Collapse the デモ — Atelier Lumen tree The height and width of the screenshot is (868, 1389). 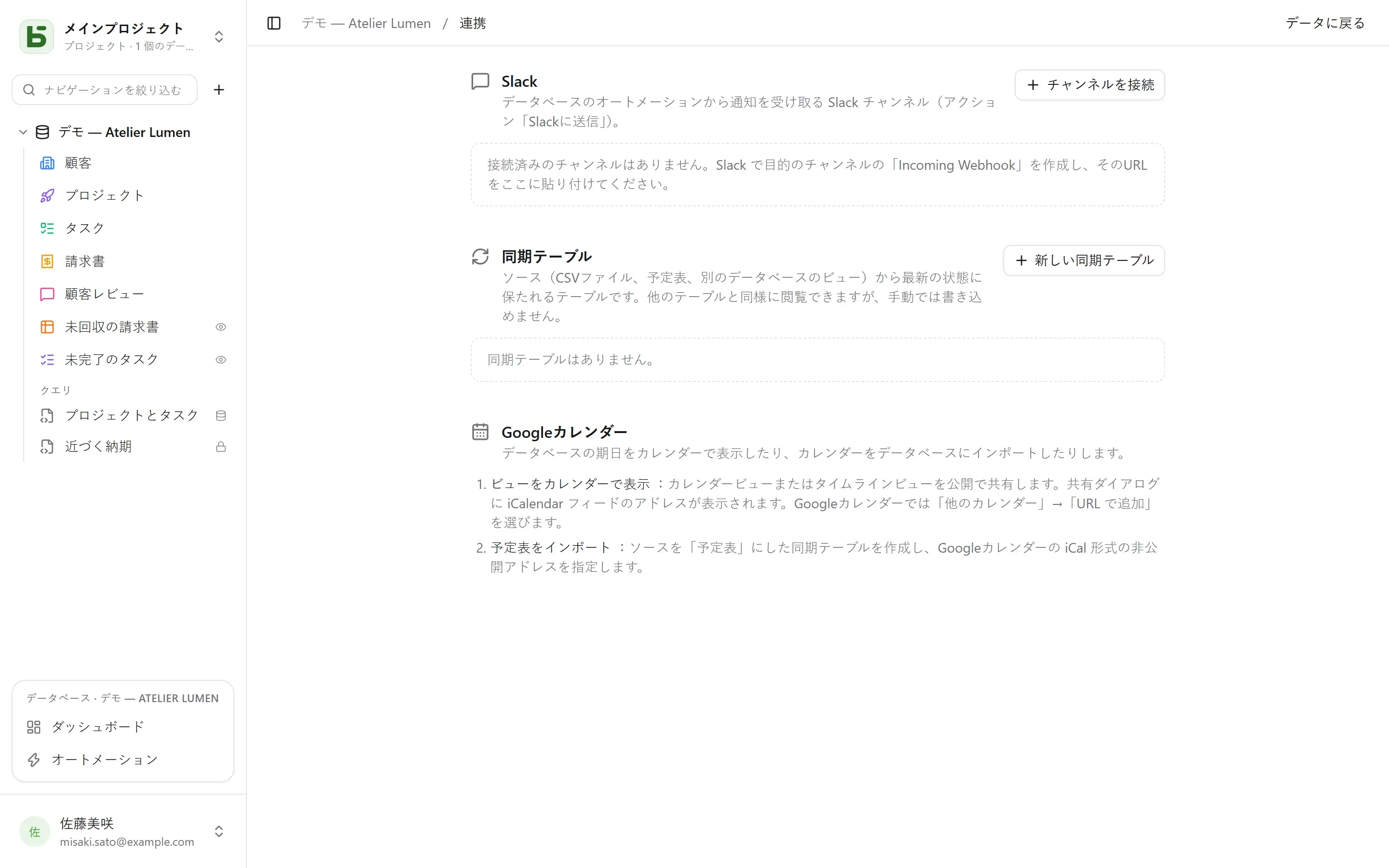pos(23,132)
